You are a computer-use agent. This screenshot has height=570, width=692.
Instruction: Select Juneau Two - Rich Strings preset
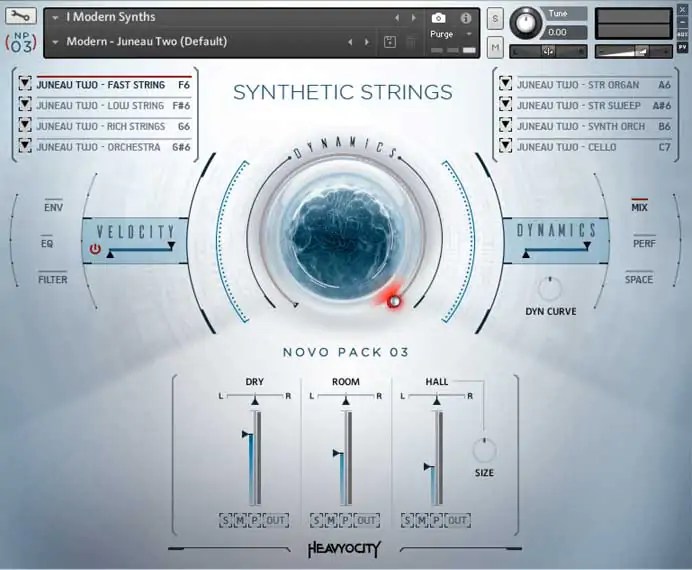pos(113,126)
